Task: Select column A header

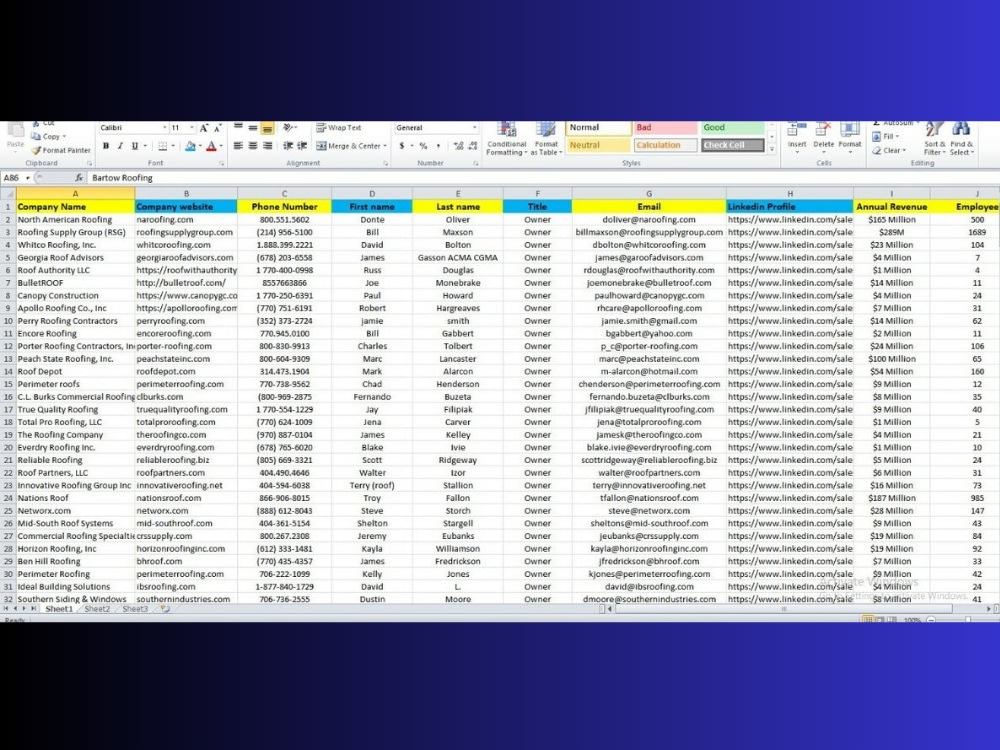Action: click(x=75, y=193)
